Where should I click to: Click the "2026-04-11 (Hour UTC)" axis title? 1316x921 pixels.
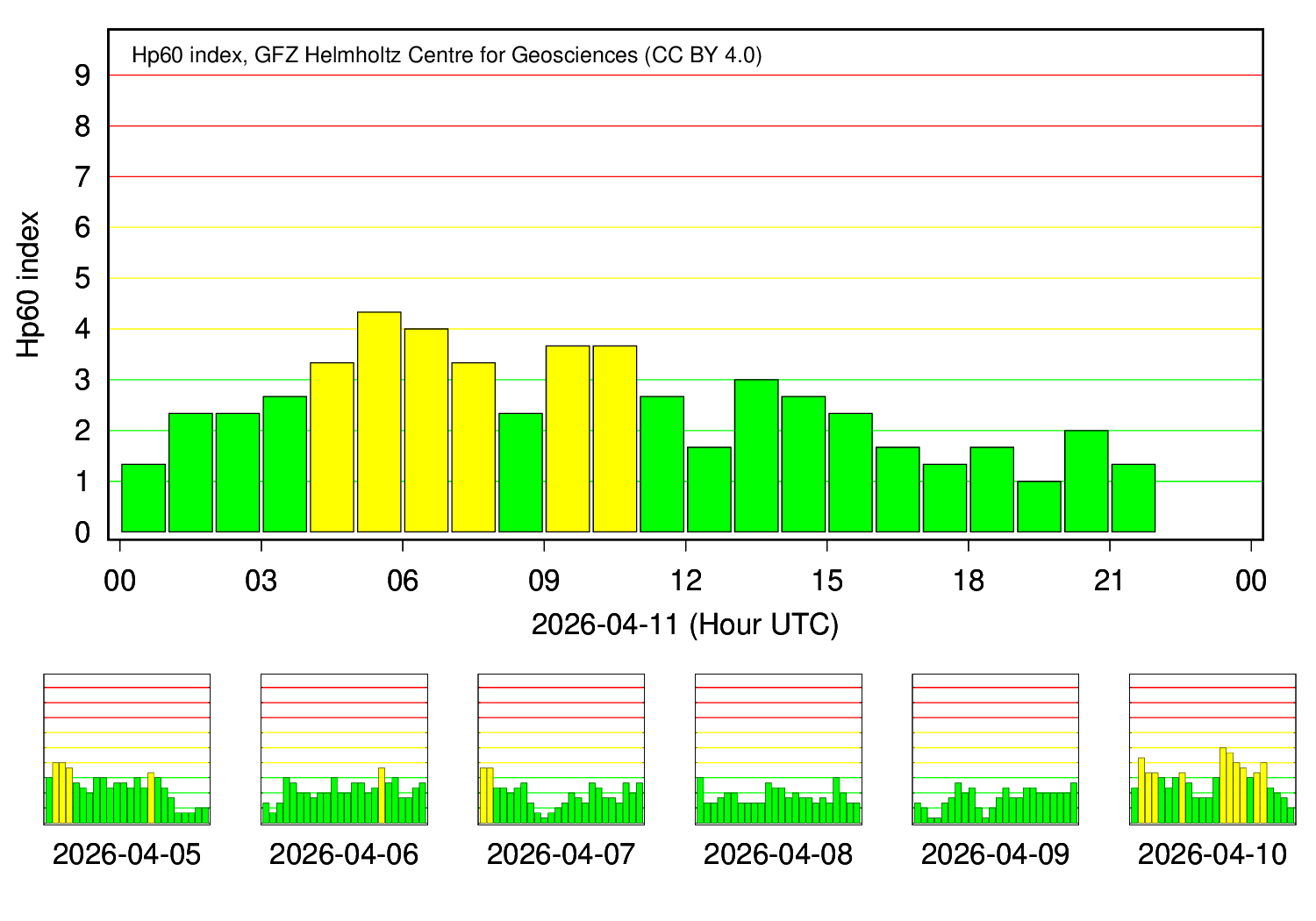[x=685, y=625]
